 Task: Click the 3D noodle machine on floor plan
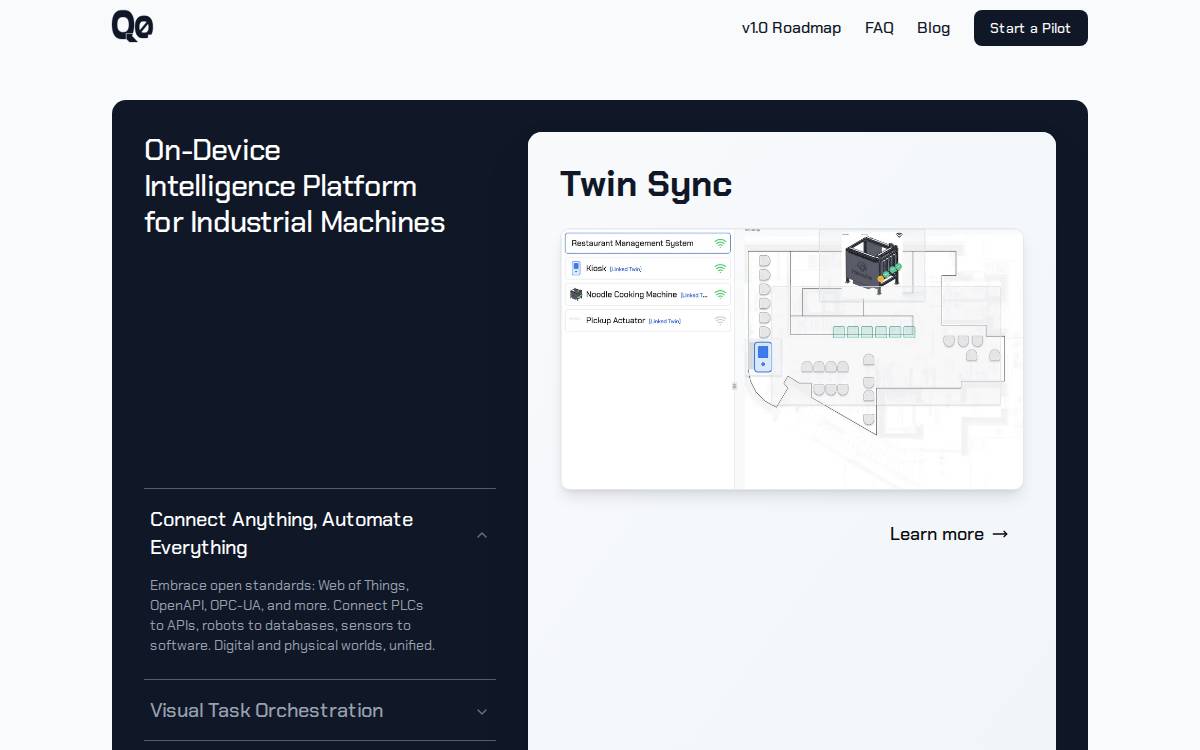(872, 264)
